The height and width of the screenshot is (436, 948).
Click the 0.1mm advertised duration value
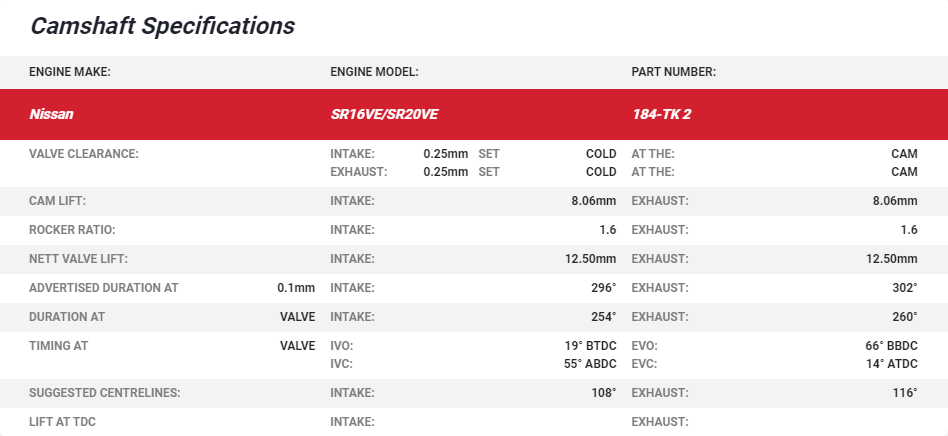click(x=296, y=288)
